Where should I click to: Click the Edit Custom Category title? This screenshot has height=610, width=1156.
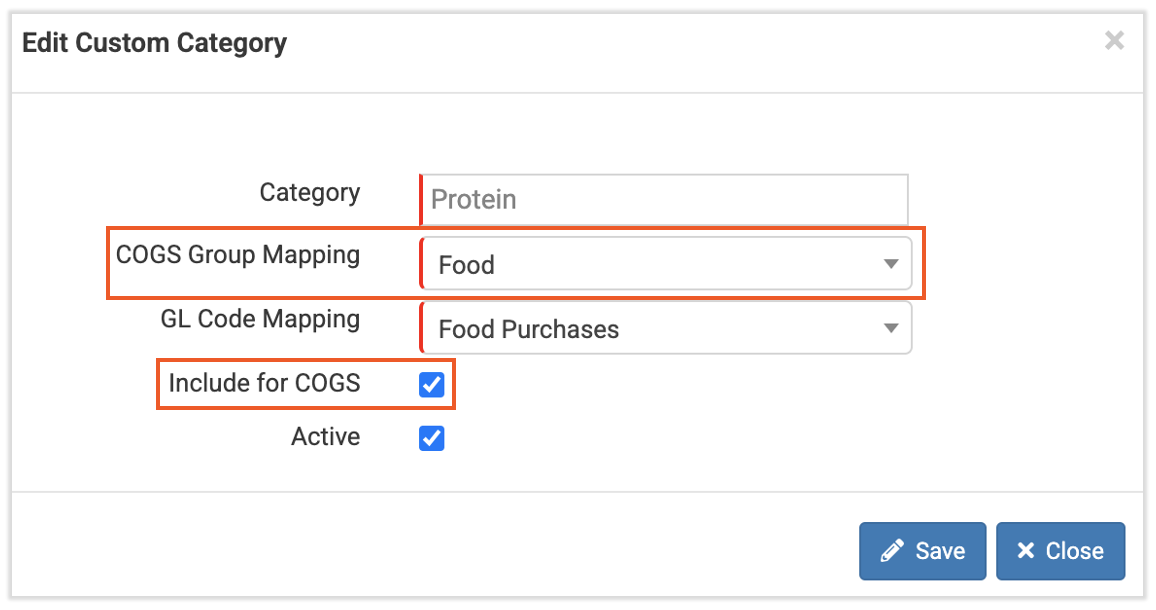[x=154, y=42]
